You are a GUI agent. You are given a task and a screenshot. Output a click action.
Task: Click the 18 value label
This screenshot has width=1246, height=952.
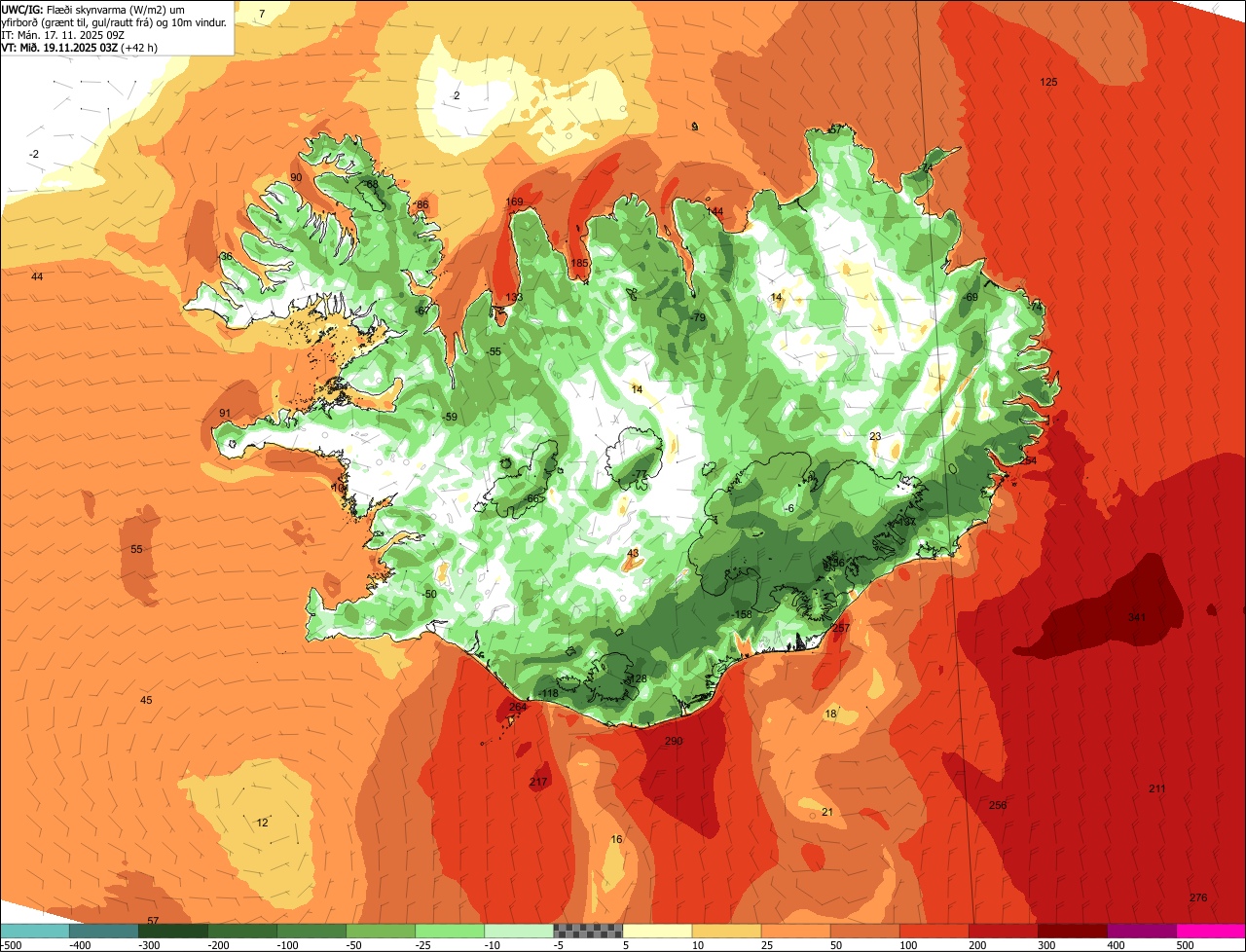coord(830,714)
